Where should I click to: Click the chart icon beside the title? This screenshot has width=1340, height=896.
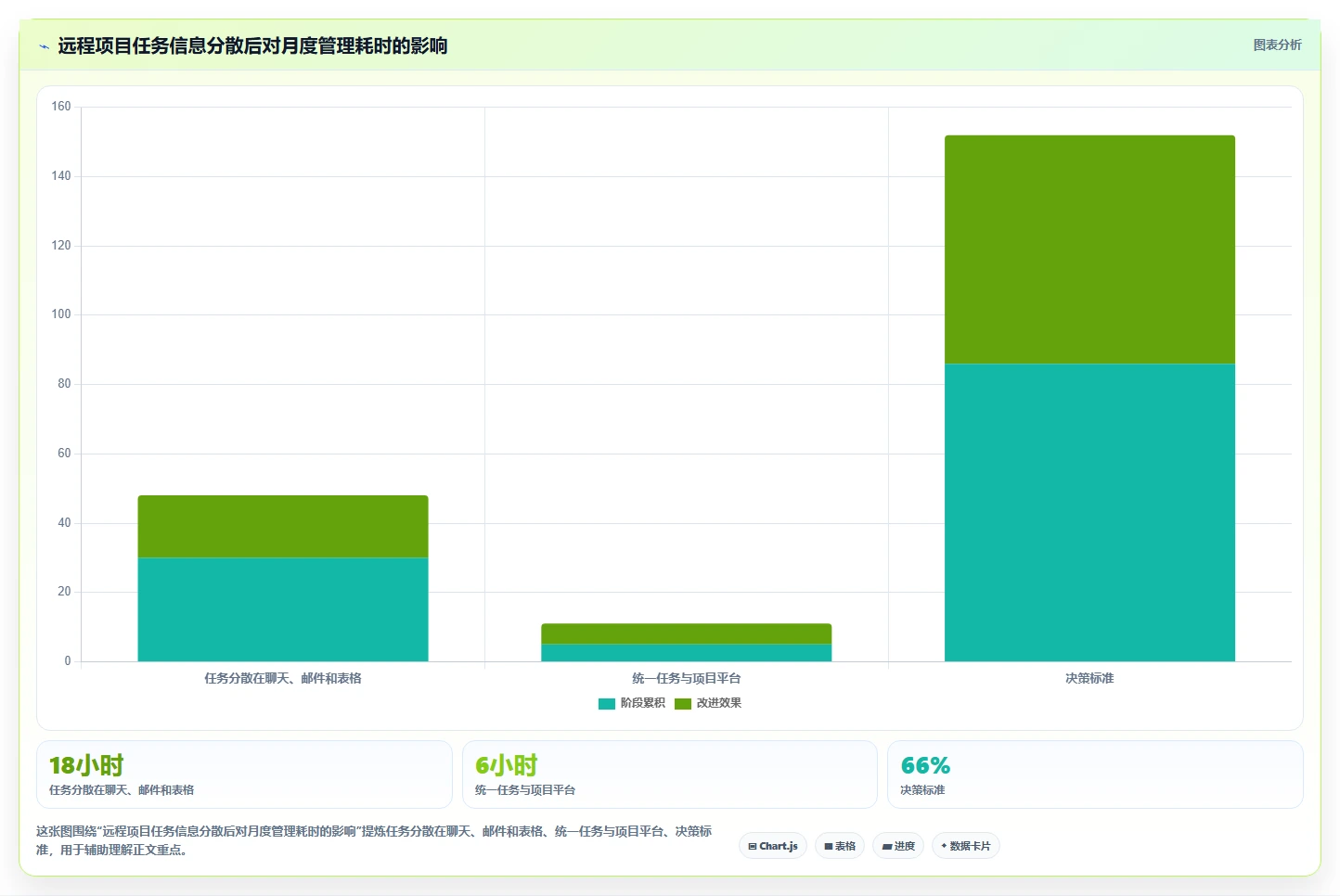pos(44,46)
